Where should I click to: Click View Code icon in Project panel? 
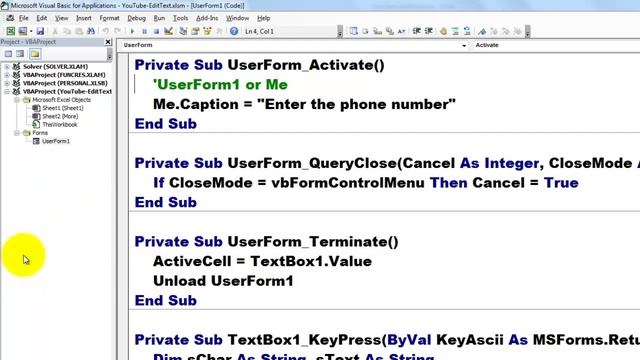[x=8, y=54]
